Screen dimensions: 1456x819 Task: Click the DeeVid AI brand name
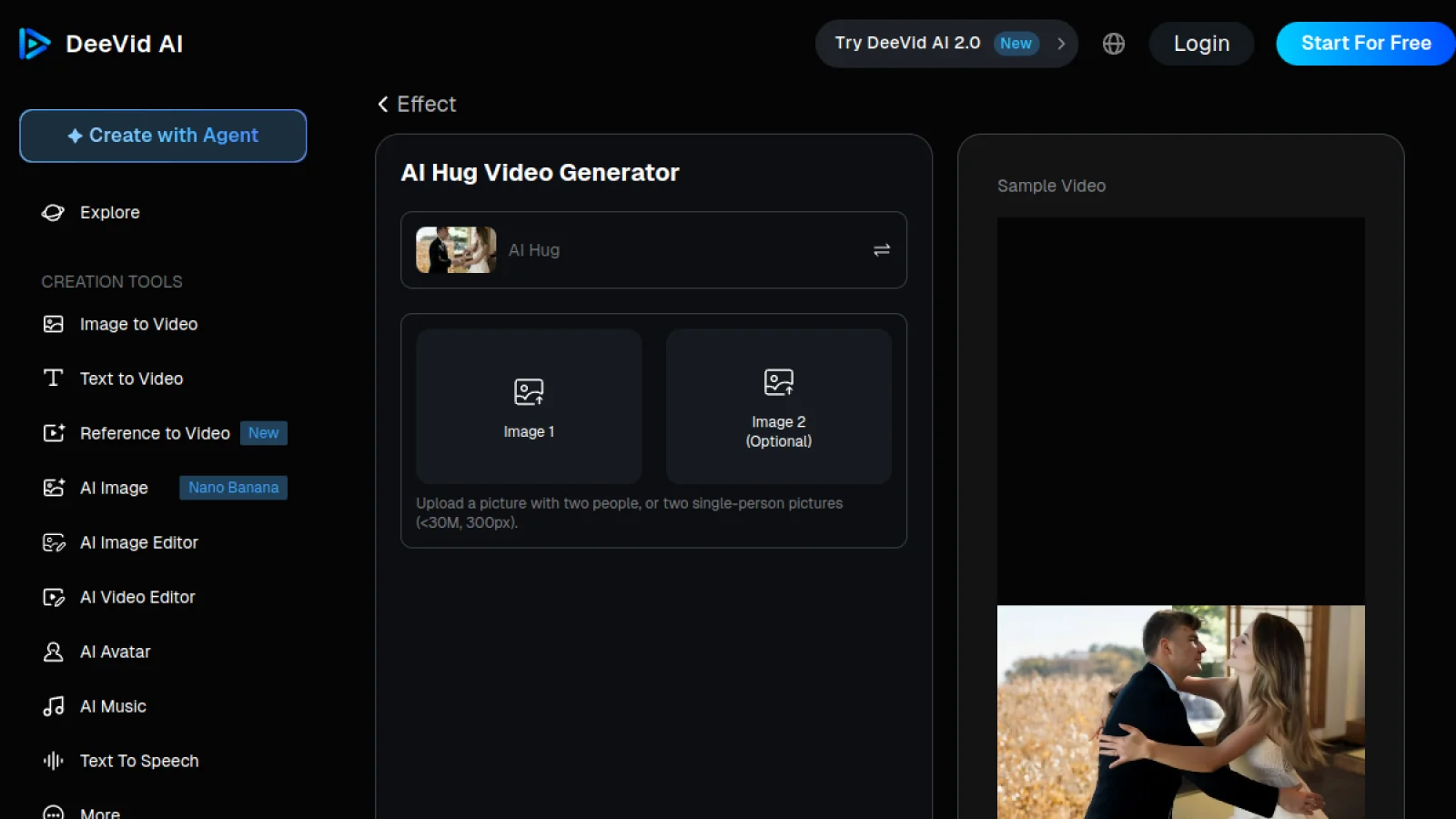[125, 44]
